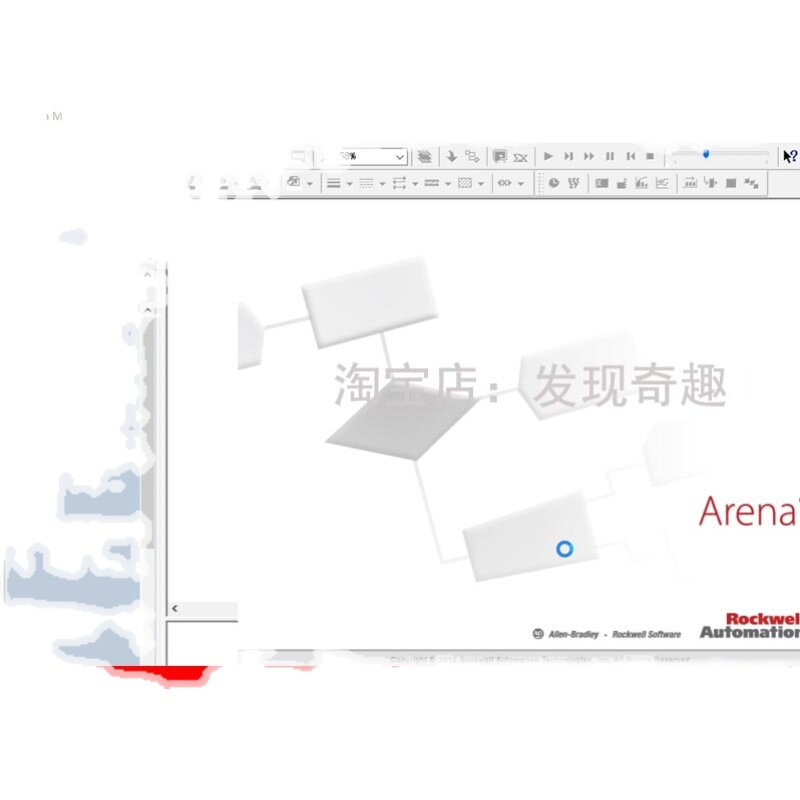Viewport: 800px width, 800px height.
Task: Open the zoom percentage dropdown arrow
Action: (399, 157)
